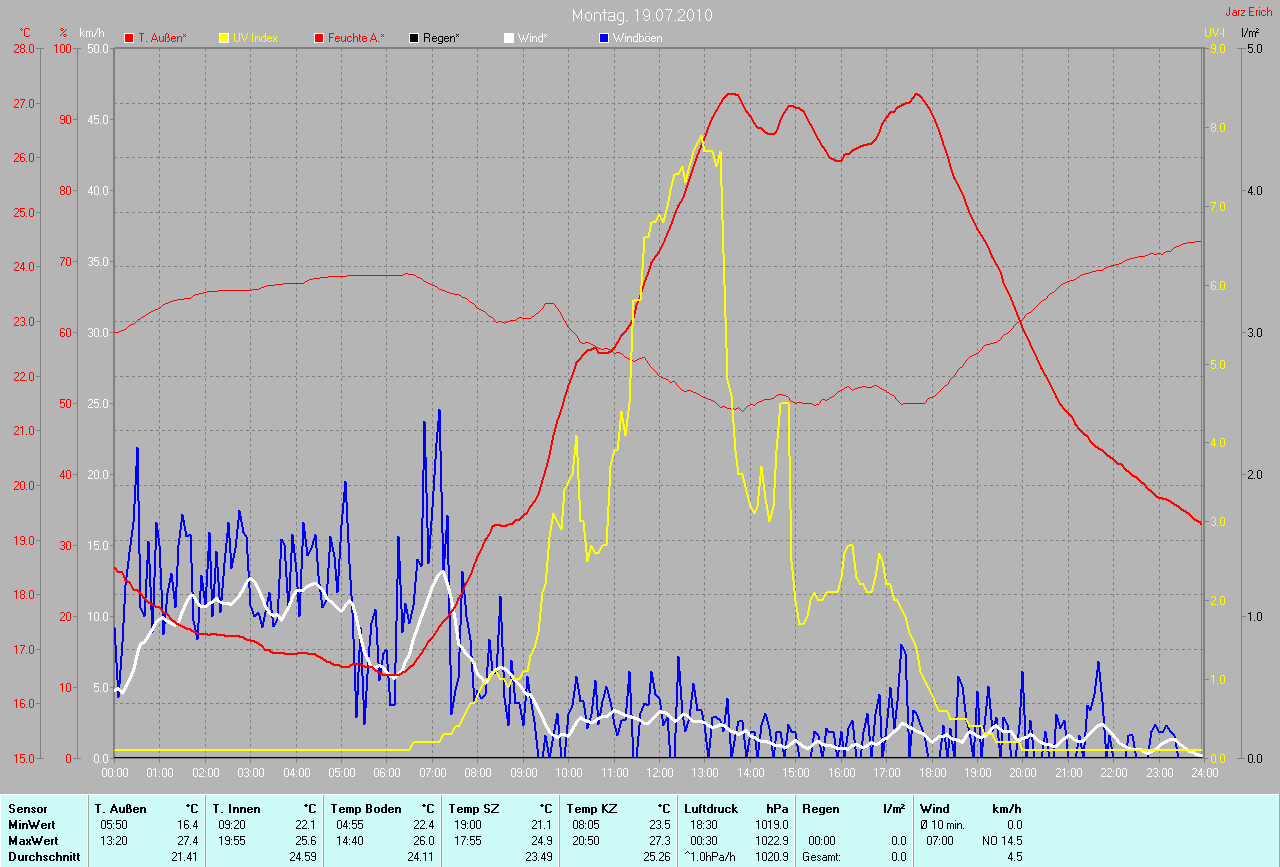Select the "Wind*" legend label
Screen dimensions: 1280x867
(x=533, y=38)
